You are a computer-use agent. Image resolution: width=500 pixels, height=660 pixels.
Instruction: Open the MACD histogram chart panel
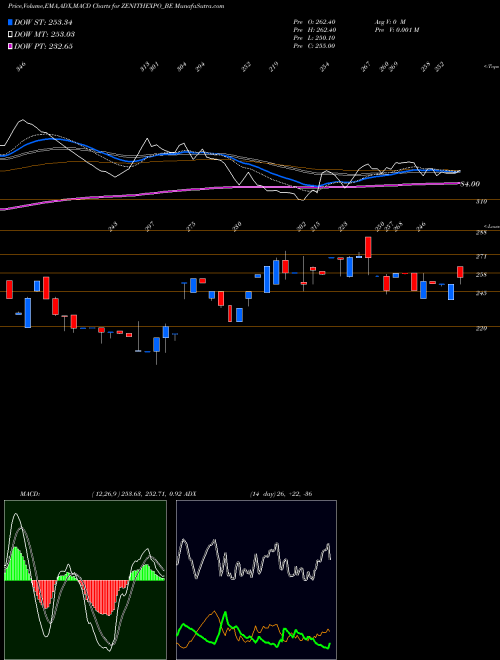[x=85, y=580]
